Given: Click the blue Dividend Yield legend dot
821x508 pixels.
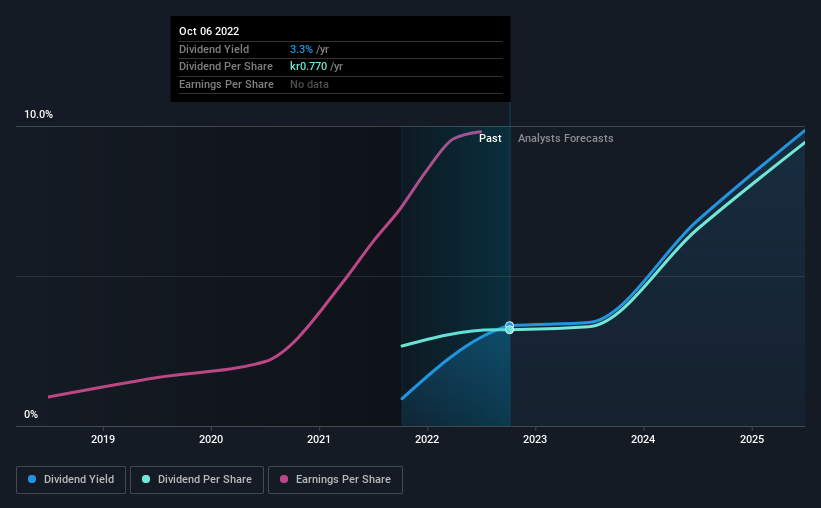Looking at the screenshot, I should click(32, 479).
